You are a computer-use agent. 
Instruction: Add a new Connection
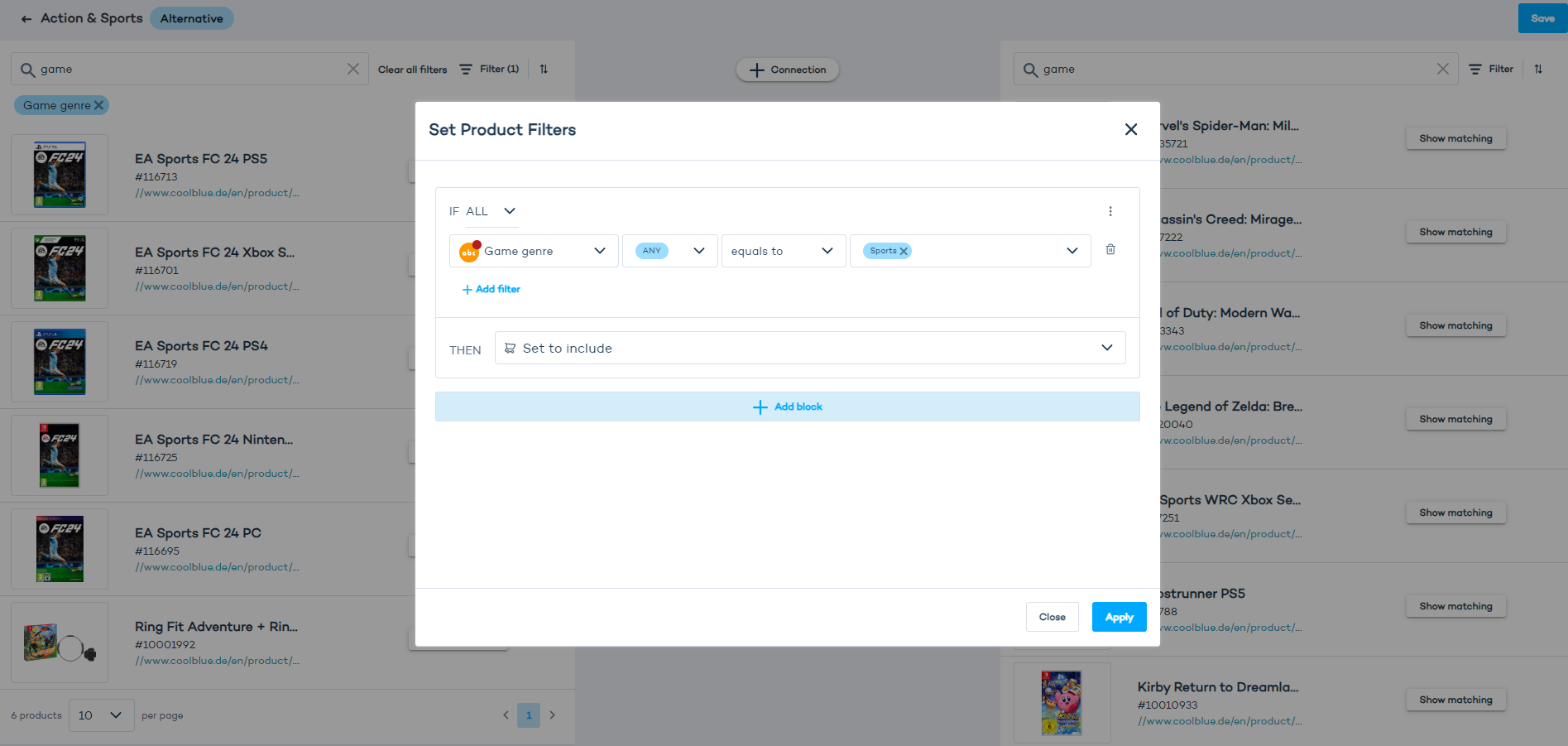(x=788, y=70)
